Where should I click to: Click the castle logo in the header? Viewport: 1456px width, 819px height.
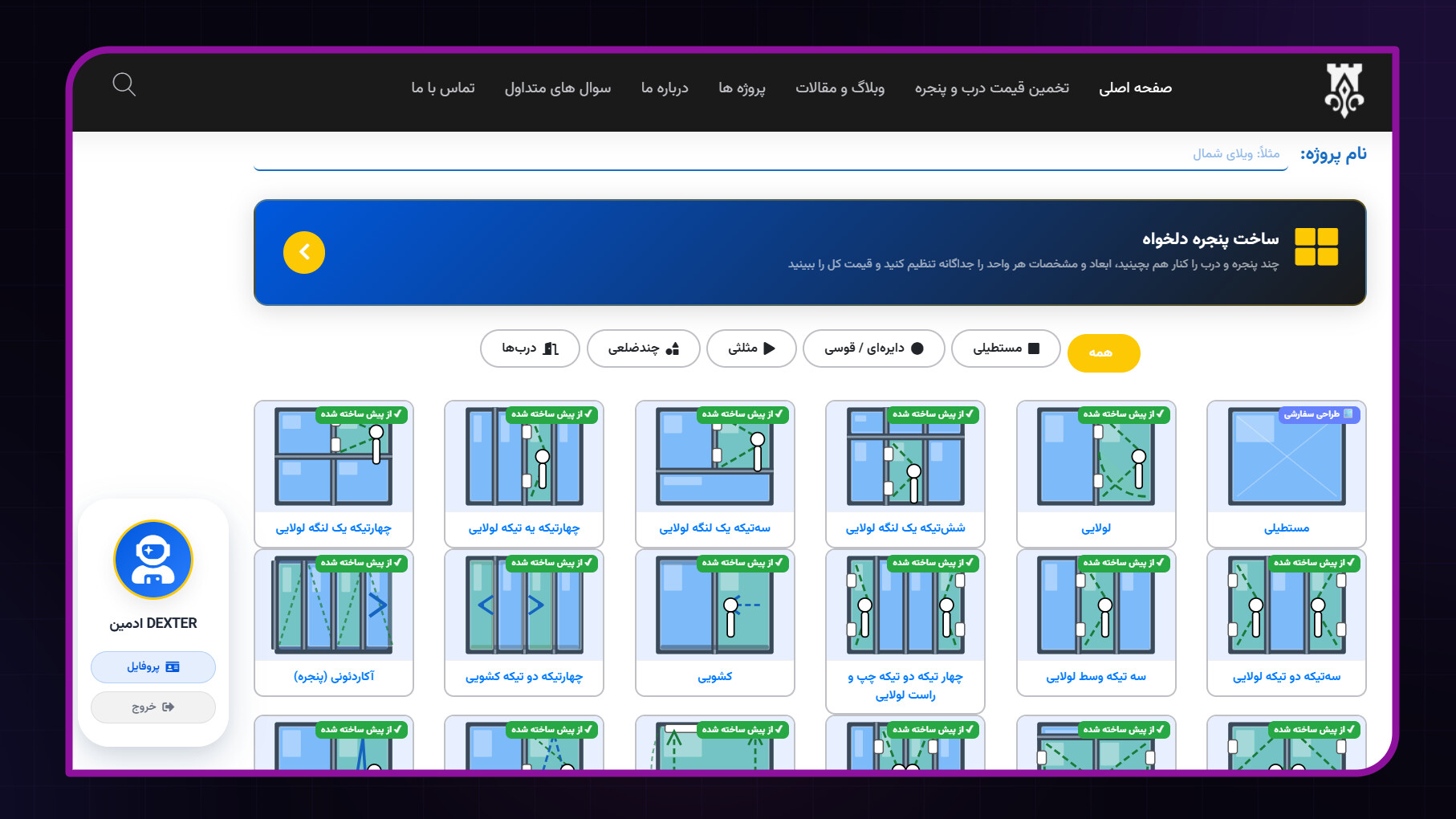tap(1344, 90)
